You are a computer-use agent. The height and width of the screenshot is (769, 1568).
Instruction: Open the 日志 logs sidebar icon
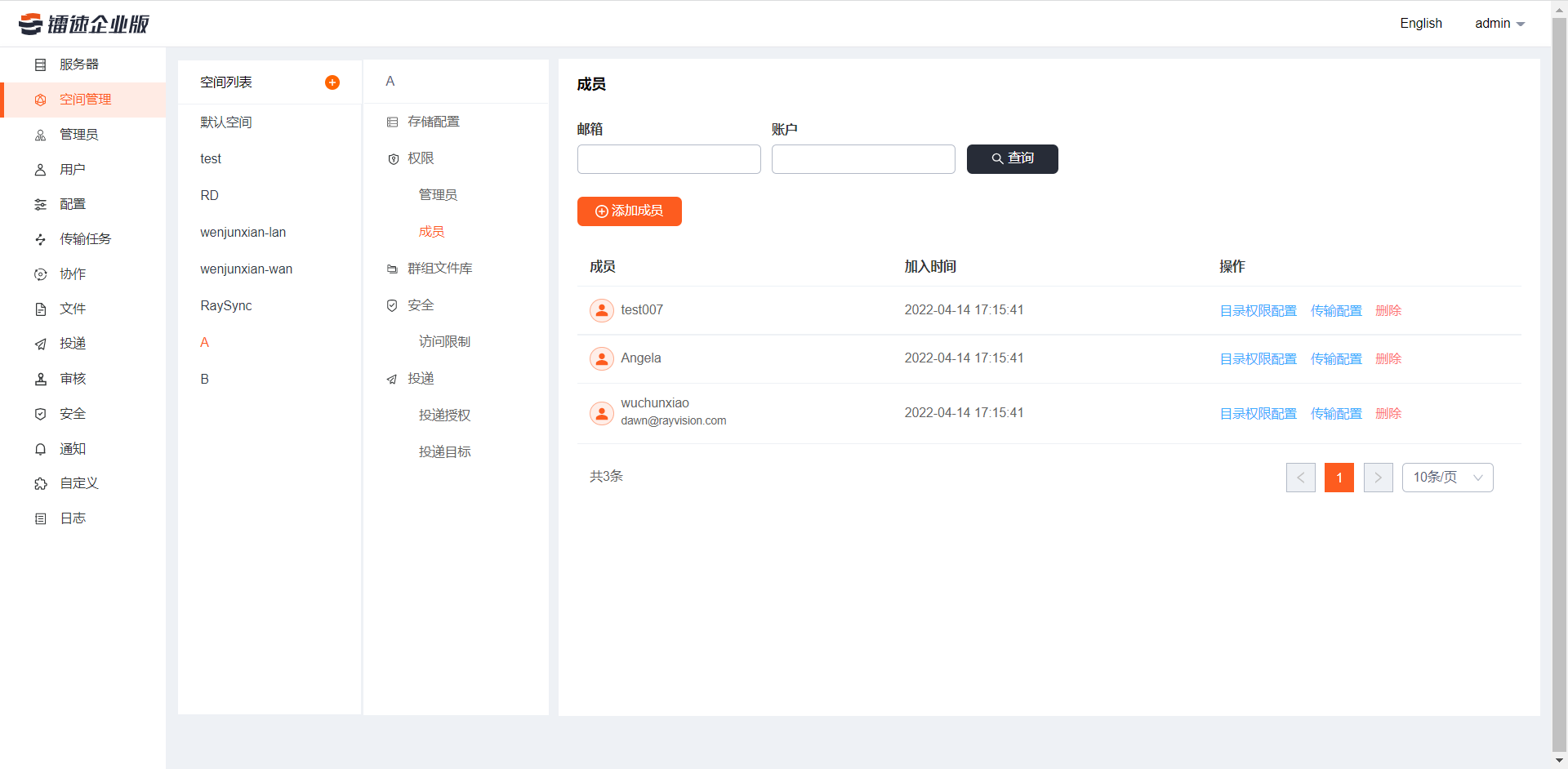coord(40,518)
